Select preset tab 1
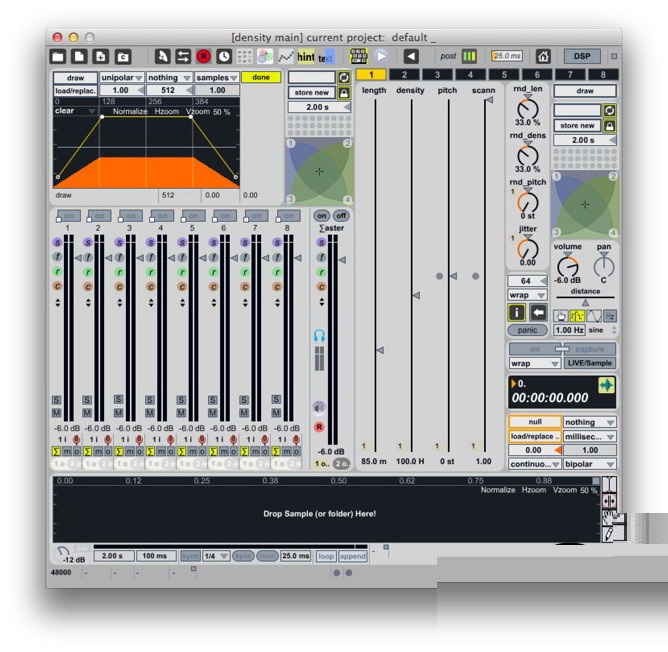 (x=371, y=75)
